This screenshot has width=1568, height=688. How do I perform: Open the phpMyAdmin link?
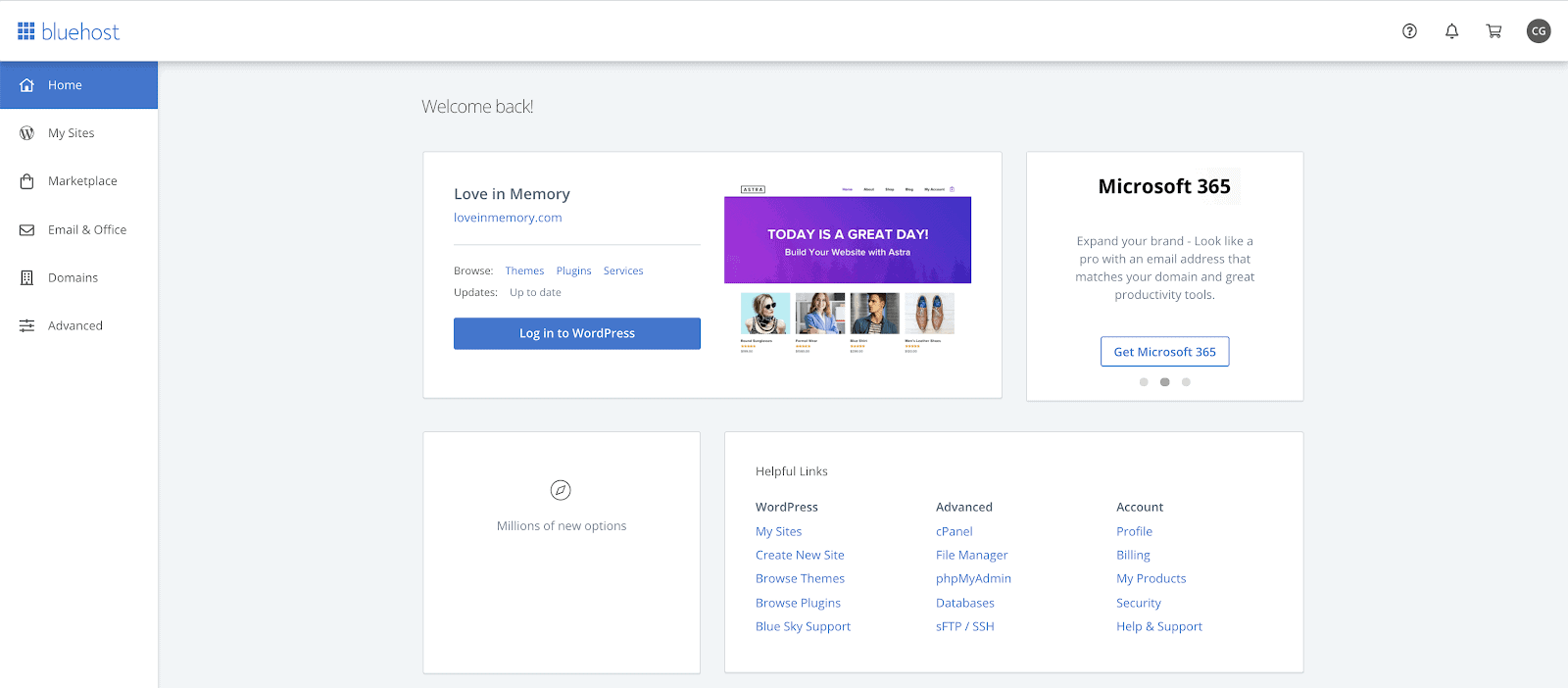973,578
